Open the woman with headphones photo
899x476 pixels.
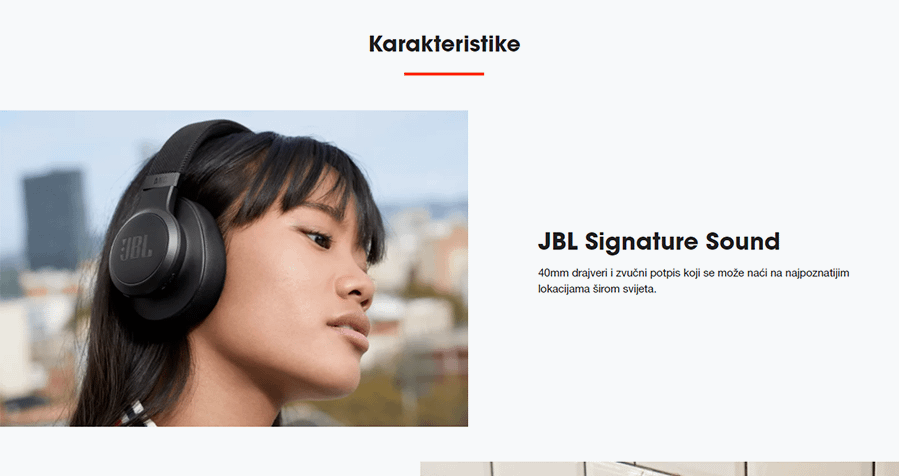pos(234,268)
